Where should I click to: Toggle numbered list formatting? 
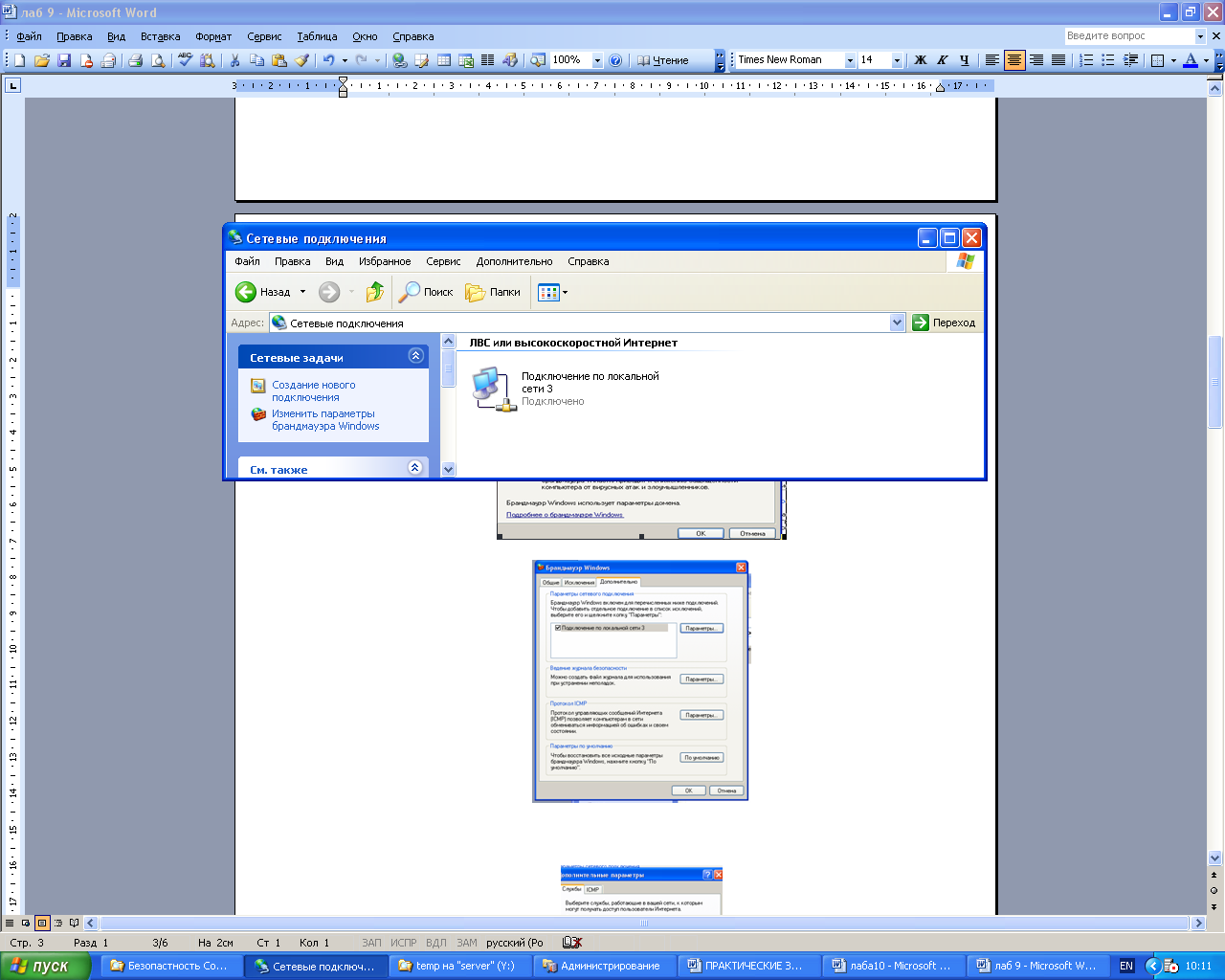[1086, 60]
